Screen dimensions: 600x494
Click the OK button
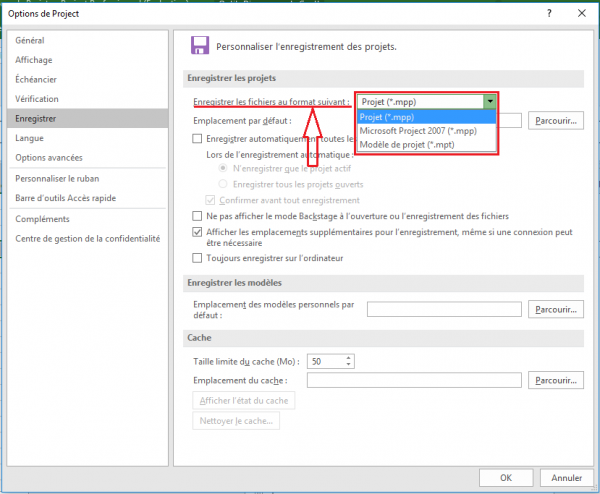tap(507, 477)
